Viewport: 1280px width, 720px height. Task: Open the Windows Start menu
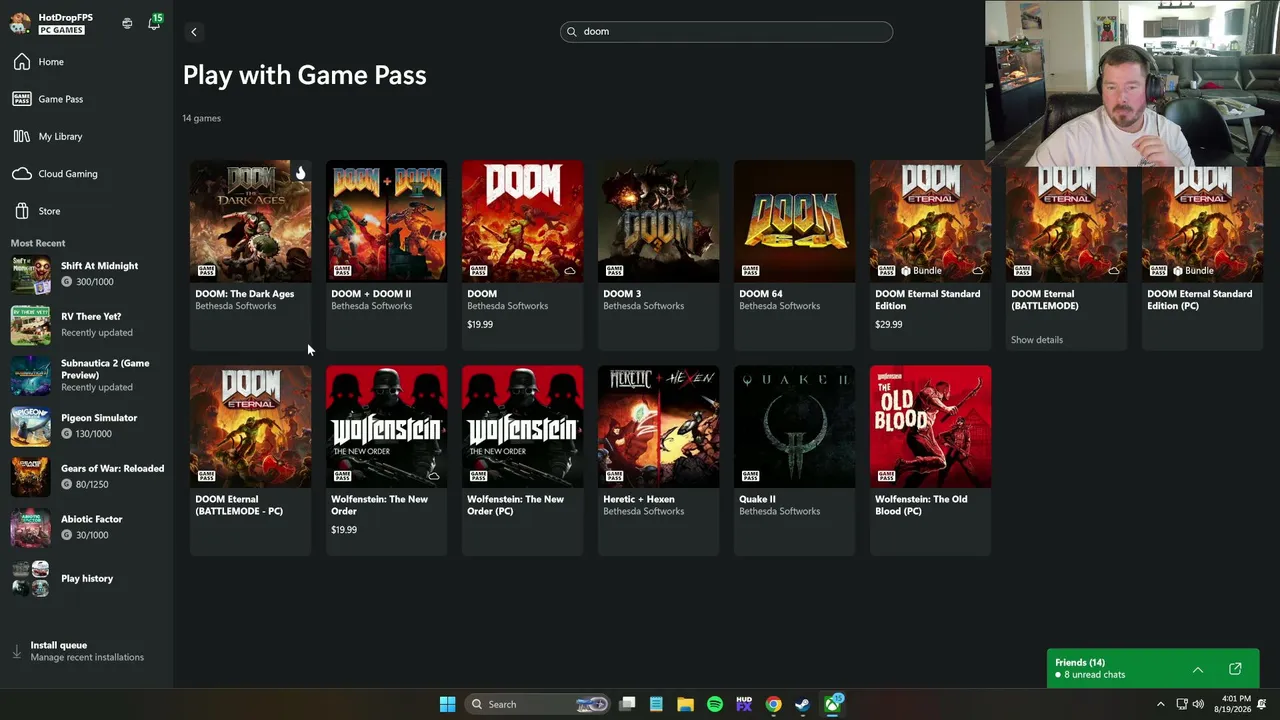(448, 704)
